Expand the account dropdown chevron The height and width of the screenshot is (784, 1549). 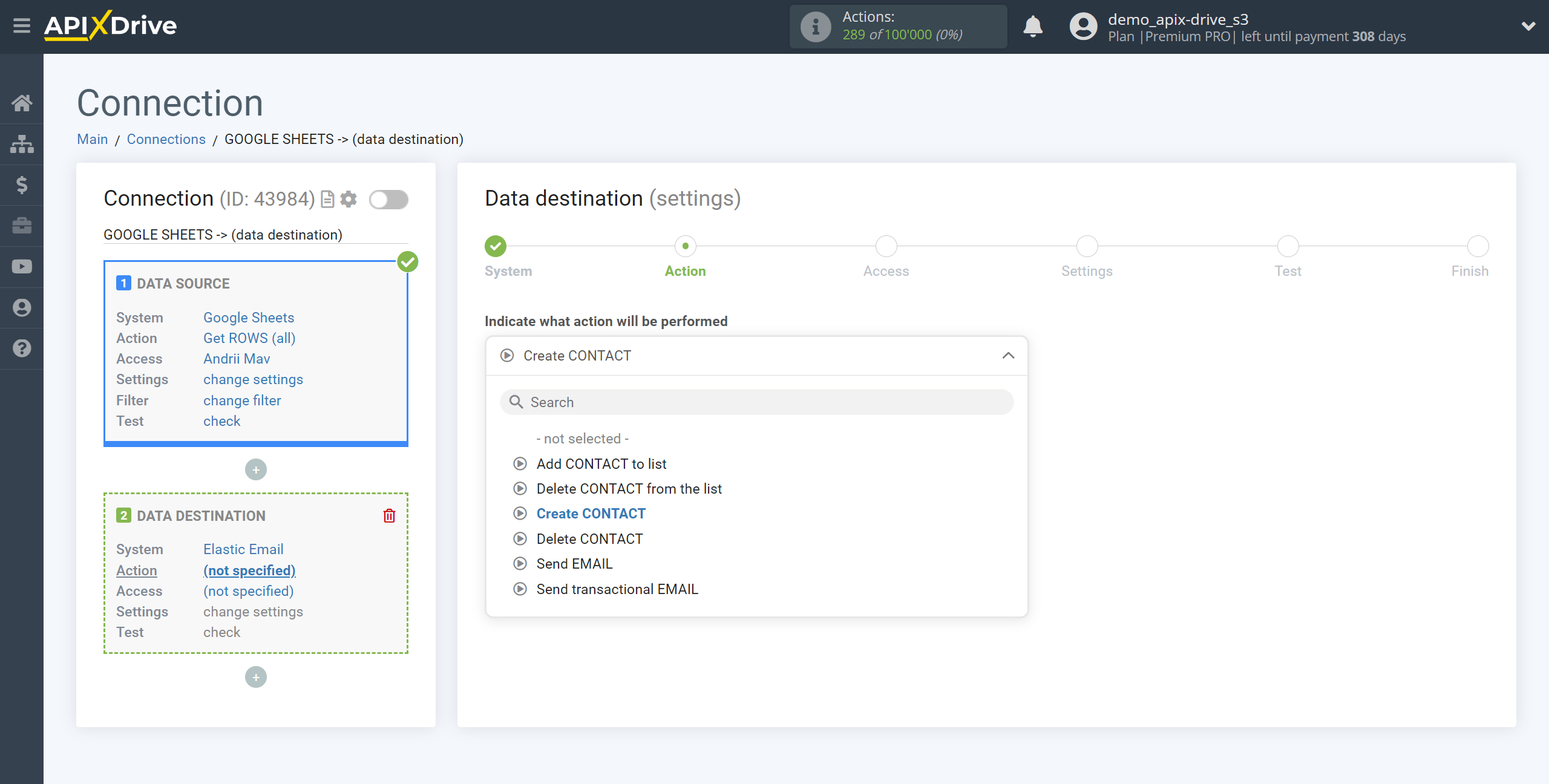tap(1528, 26)
